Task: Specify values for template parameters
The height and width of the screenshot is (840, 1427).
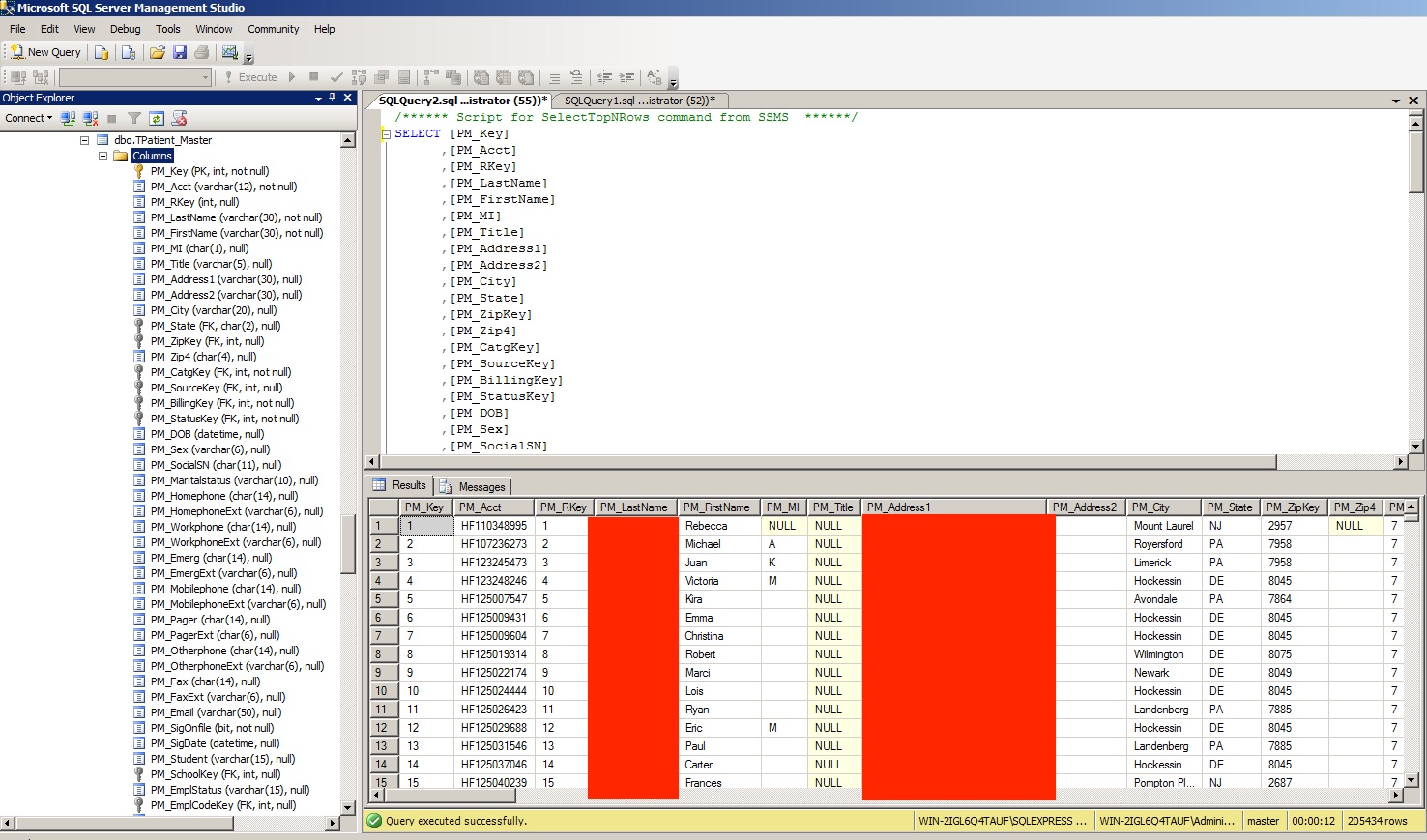Action: (x=654, y=76)
